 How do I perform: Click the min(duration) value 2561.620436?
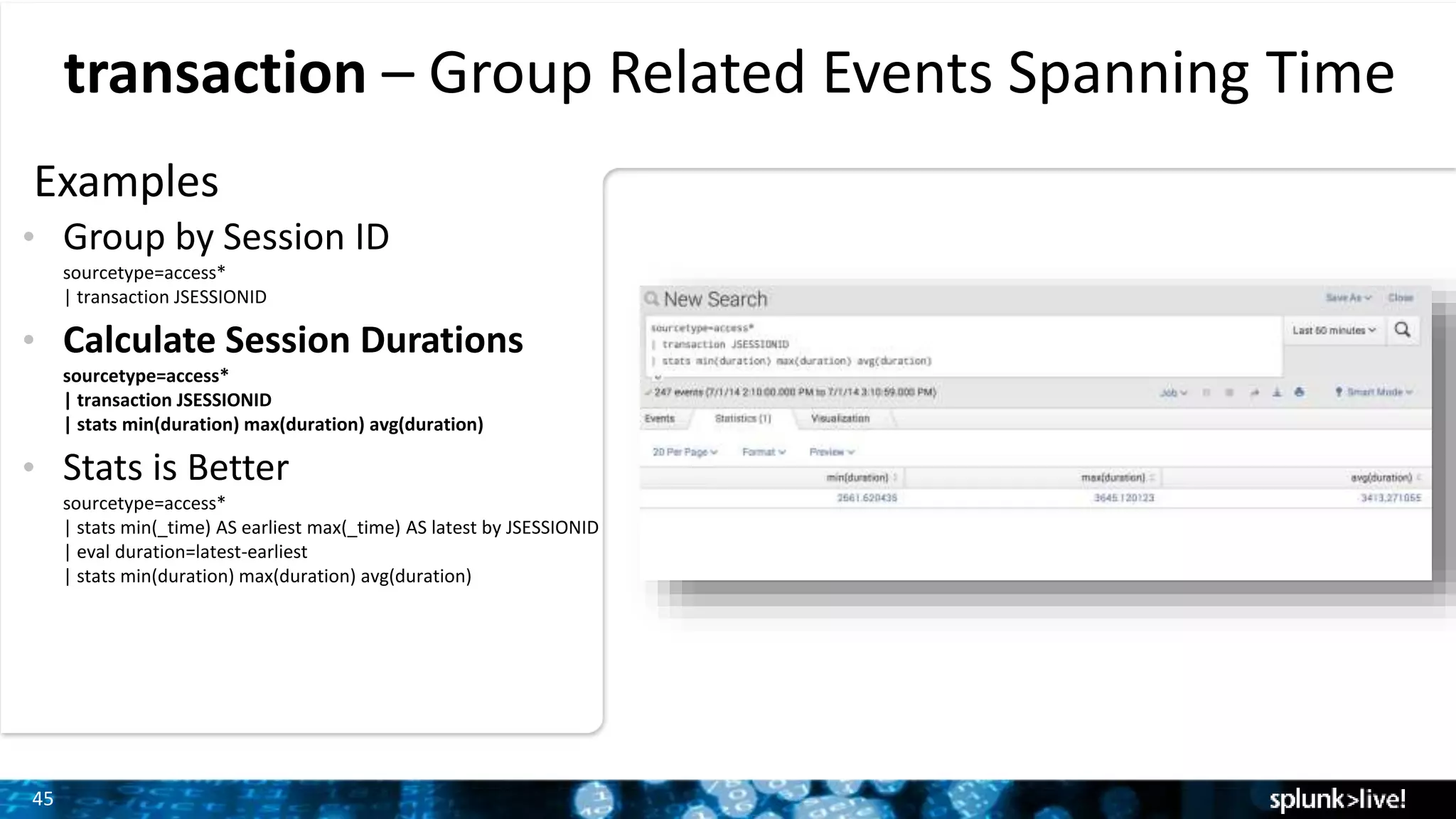[867, 498]
